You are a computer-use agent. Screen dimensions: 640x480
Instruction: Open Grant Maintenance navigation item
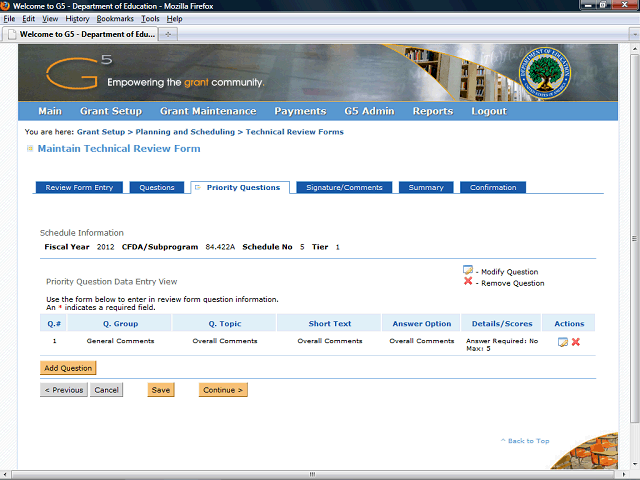click(208, 111)
